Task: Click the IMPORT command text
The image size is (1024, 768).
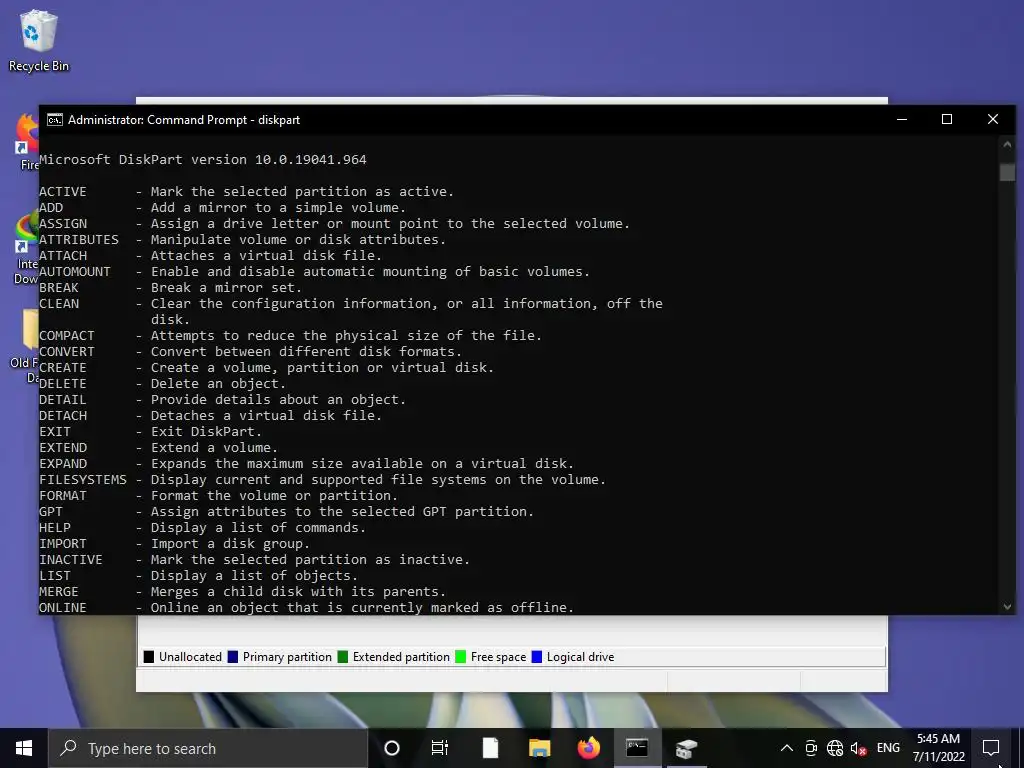Action: pyautogui.click(x=63, y=544)
